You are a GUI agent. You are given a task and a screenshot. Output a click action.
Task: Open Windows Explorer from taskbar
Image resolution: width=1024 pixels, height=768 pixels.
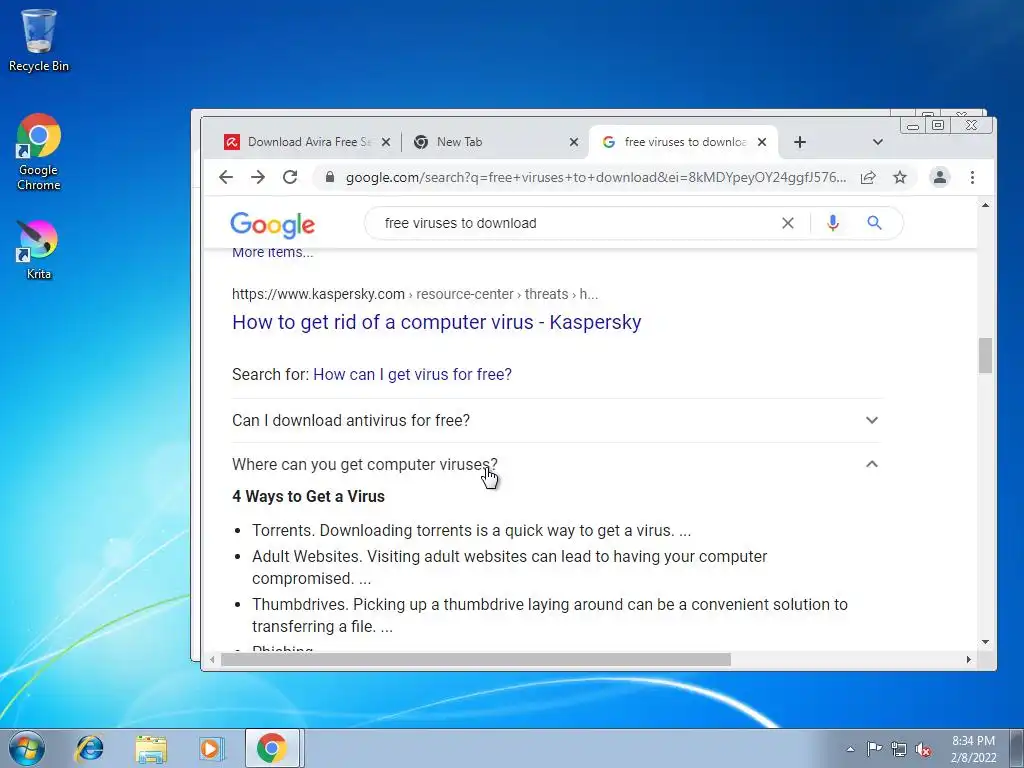[x=151, y=748]
